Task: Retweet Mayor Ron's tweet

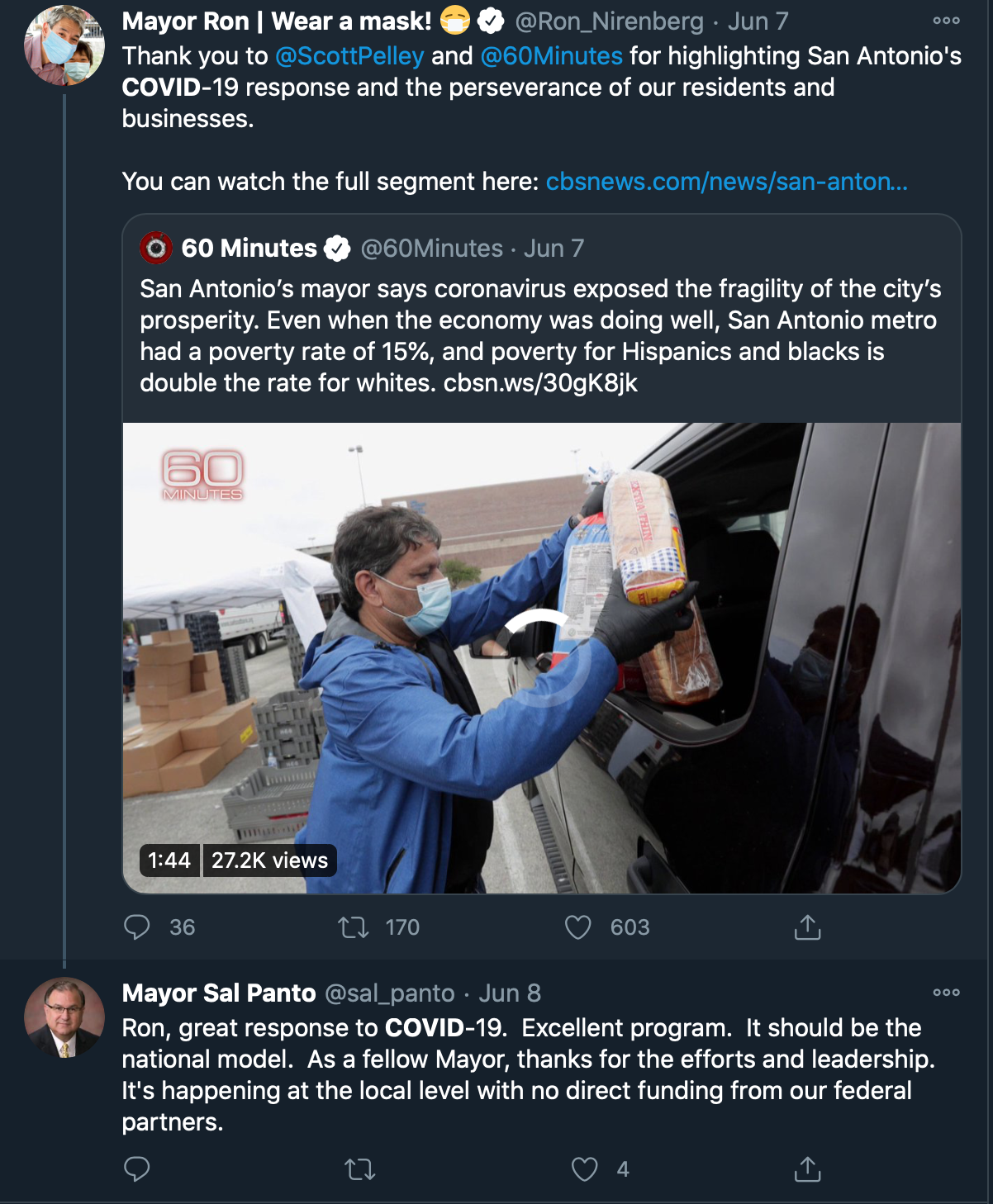Action: coord(354,927)
